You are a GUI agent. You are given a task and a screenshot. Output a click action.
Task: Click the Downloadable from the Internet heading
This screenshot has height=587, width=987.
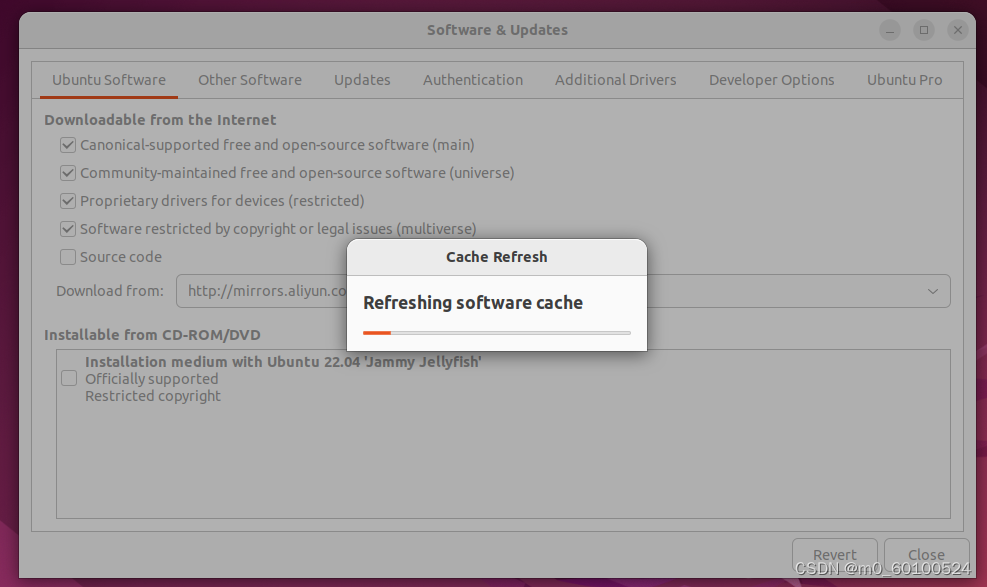160,120
